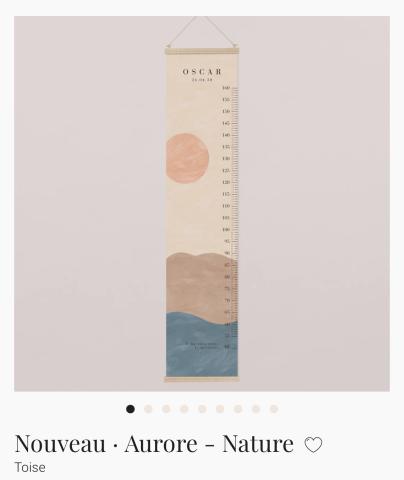Open the eighth carousel image dot
Viewport: 404px width, 480px height.
pyautogui.click(x=256, y=409)
